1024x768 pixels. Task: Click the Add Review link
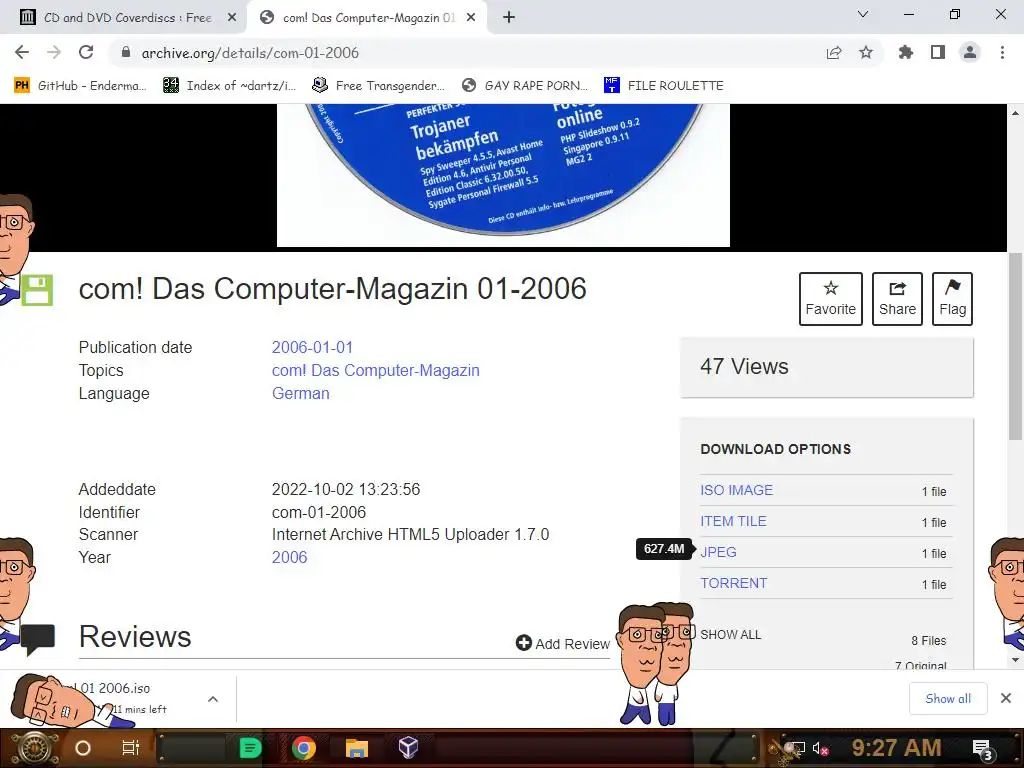tap(562, 643)
